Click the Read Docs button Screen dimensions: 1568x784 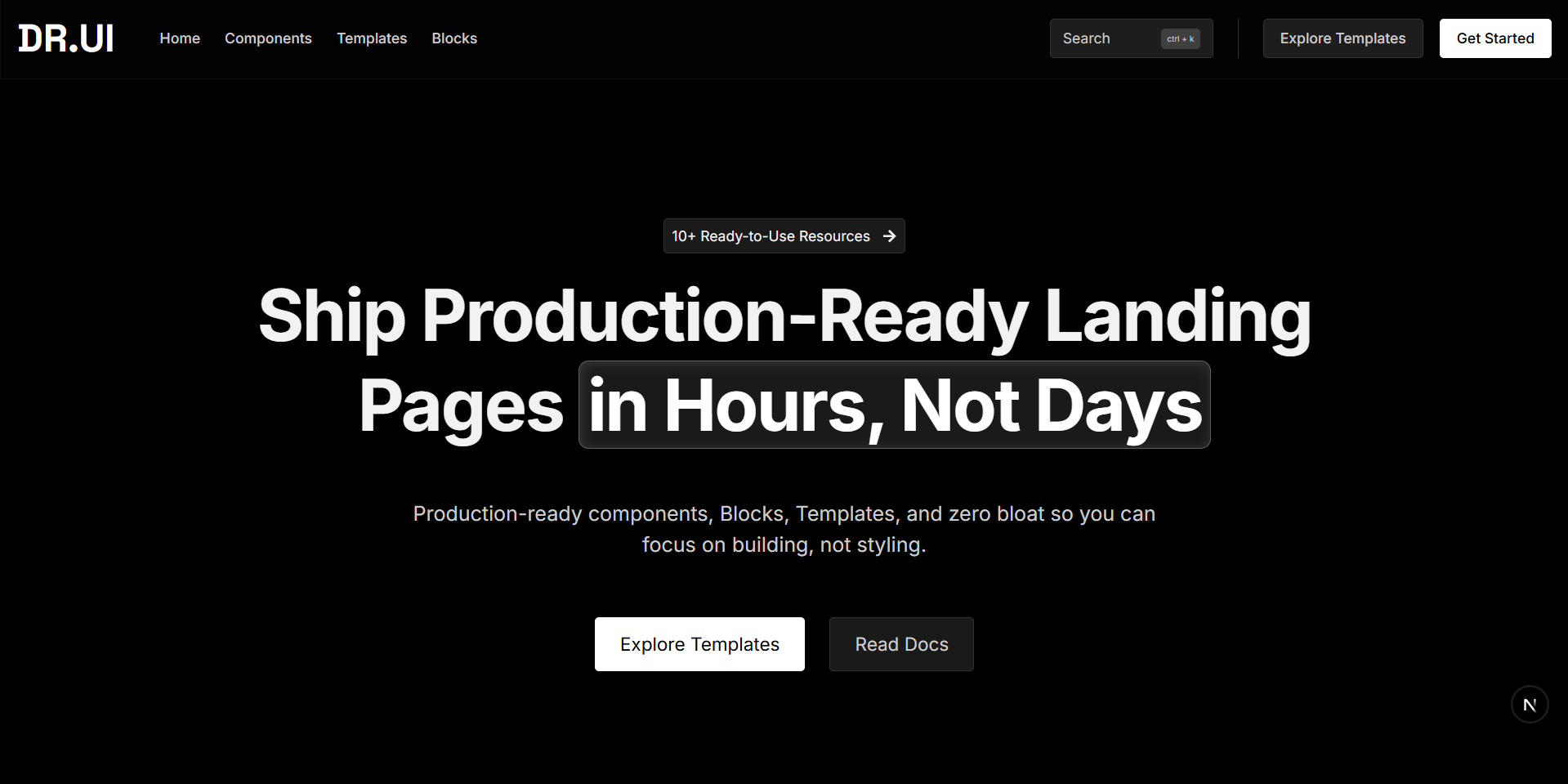point(901,644)
